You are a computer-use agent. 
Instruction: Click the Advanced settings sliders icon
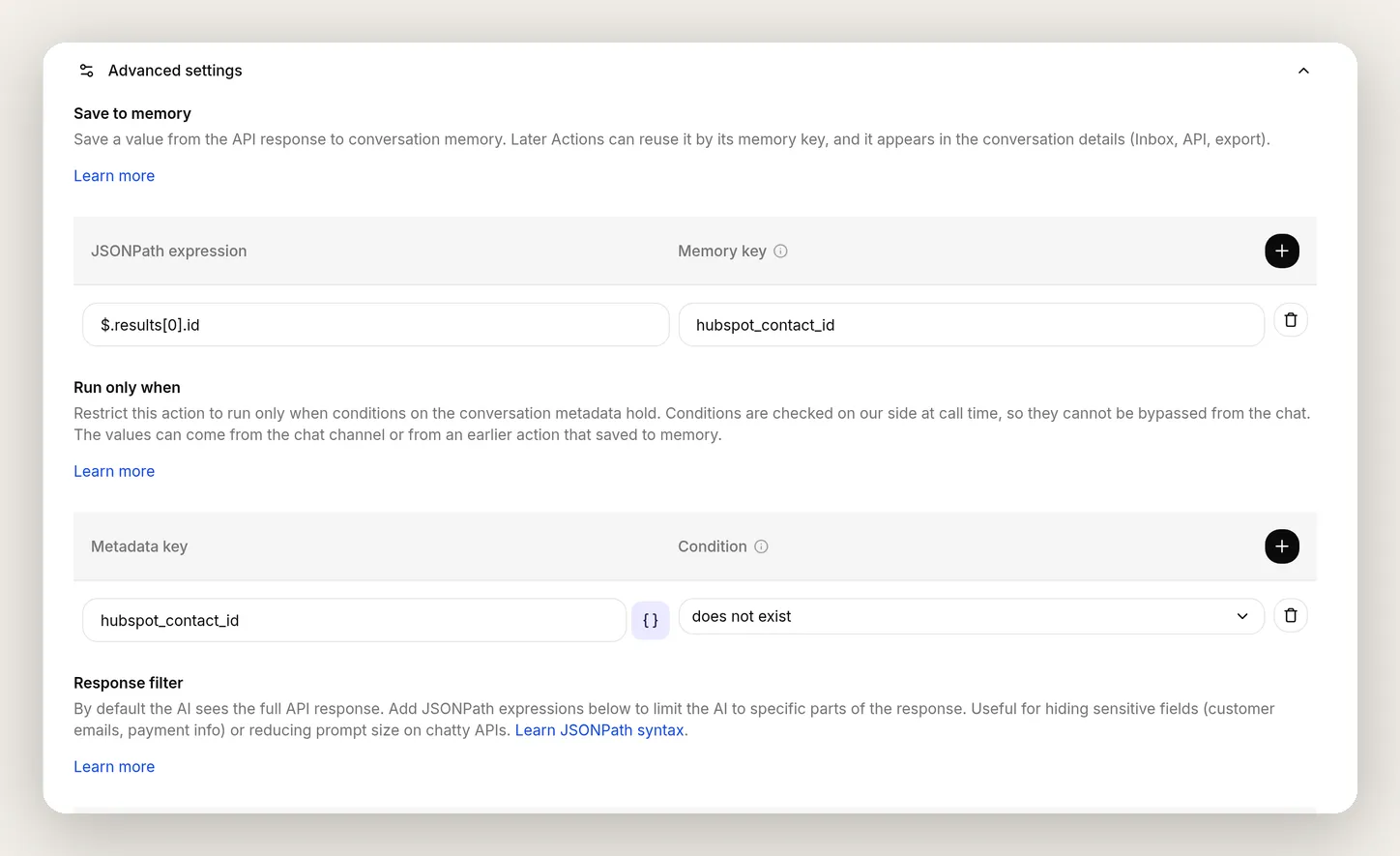point(86,71)
